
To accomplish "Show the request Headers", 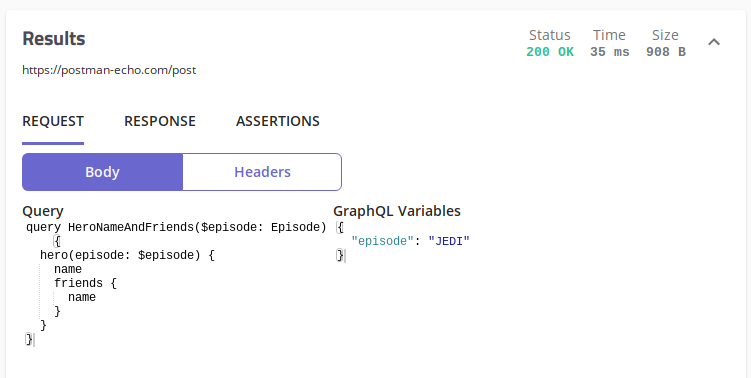I will click(262, 172).
